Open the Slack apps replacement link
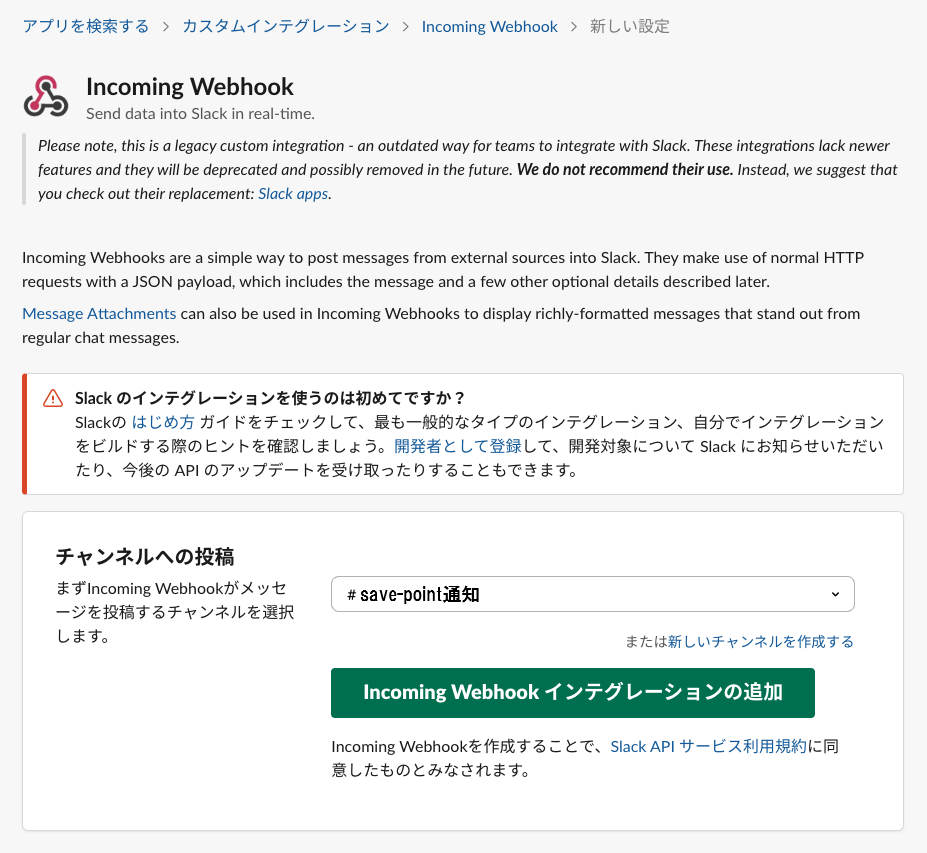Image resolution: width=927 pixels, height=853 pixels. pyautogui.click(x=293, y=193)
